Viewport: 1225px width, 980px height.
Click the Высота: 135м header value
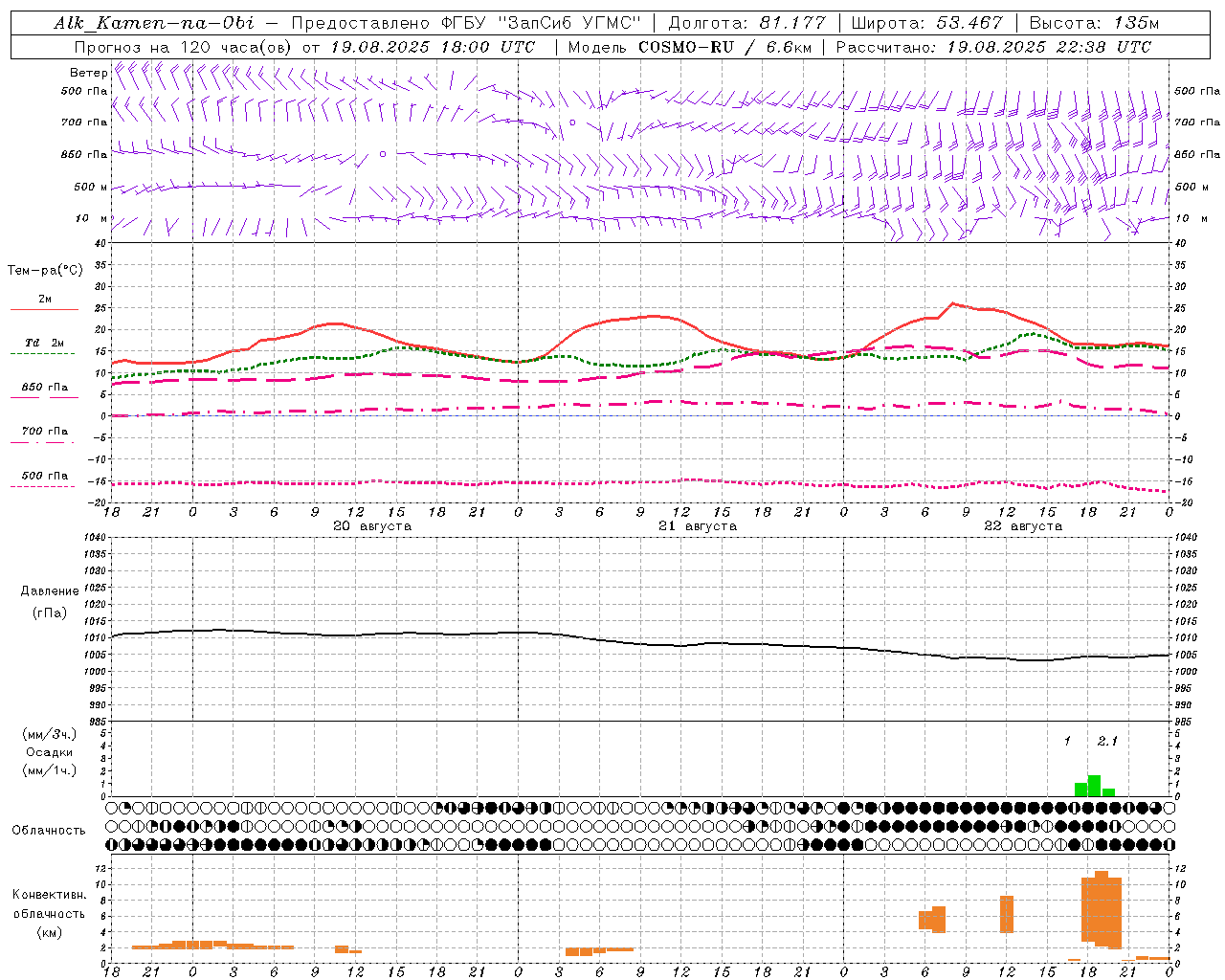(x=1094, y=23)
